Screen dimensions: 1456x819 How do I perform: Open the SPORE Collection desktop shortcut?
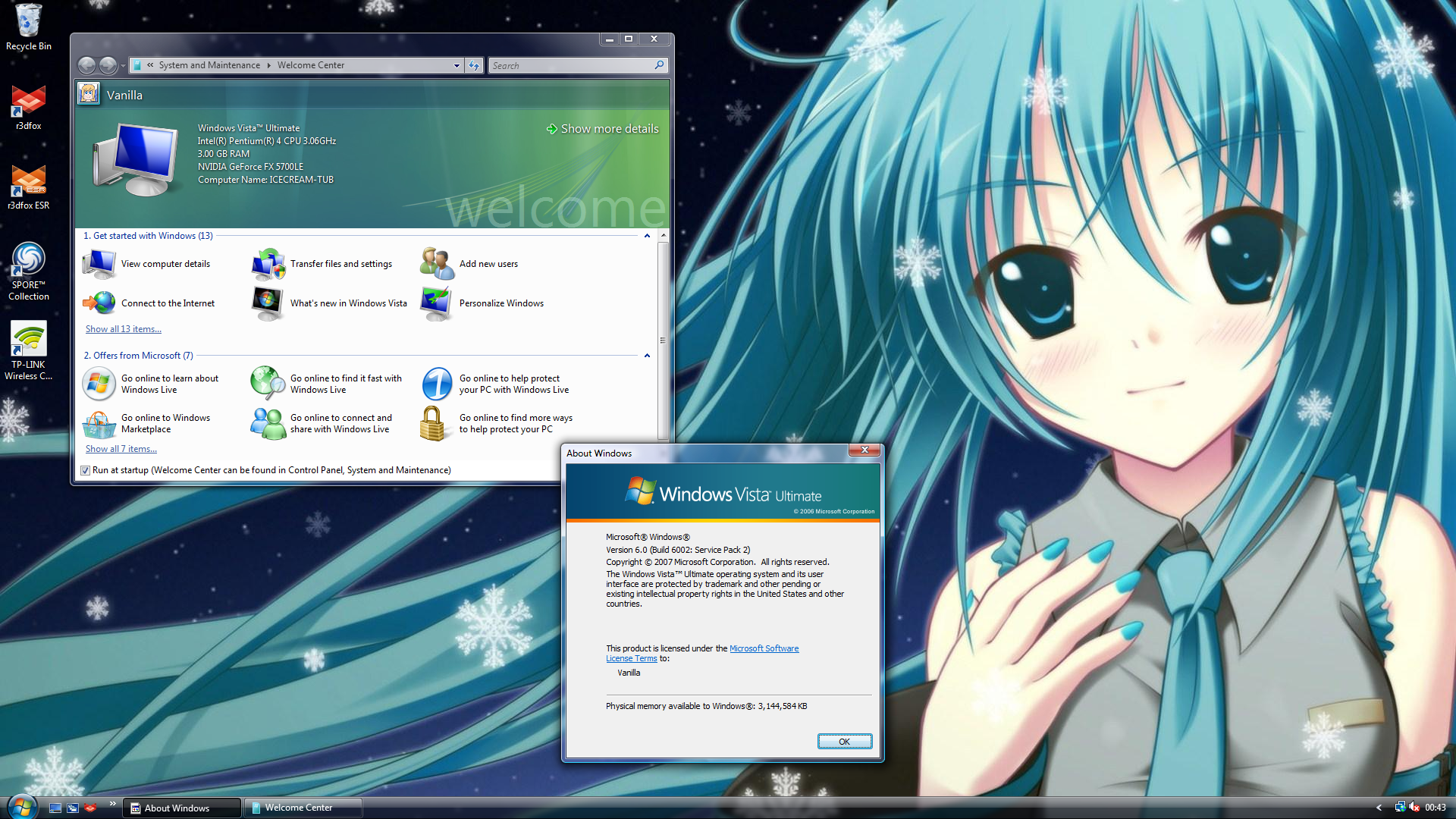(x=28, y=271)
